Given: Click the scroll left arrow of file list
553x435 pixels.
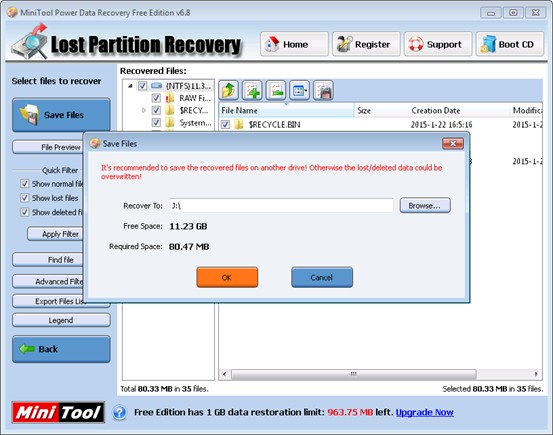Looking at the screenshot, I should tap(225, 374).
